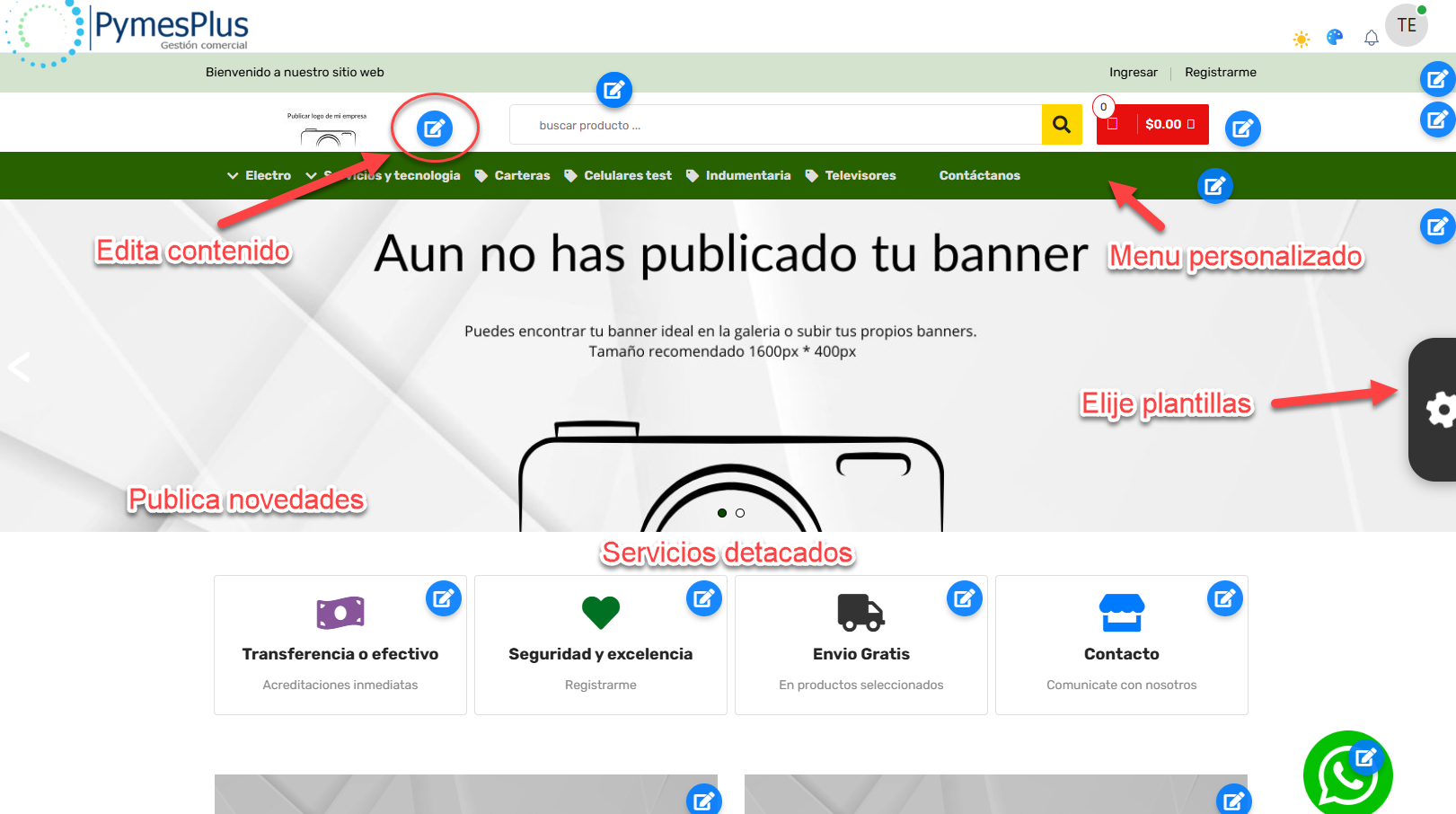Image resolution: width=1456 pixels, height=814 pixels.
Task: Click the Ingresar link
Action: click(1133, 72)
